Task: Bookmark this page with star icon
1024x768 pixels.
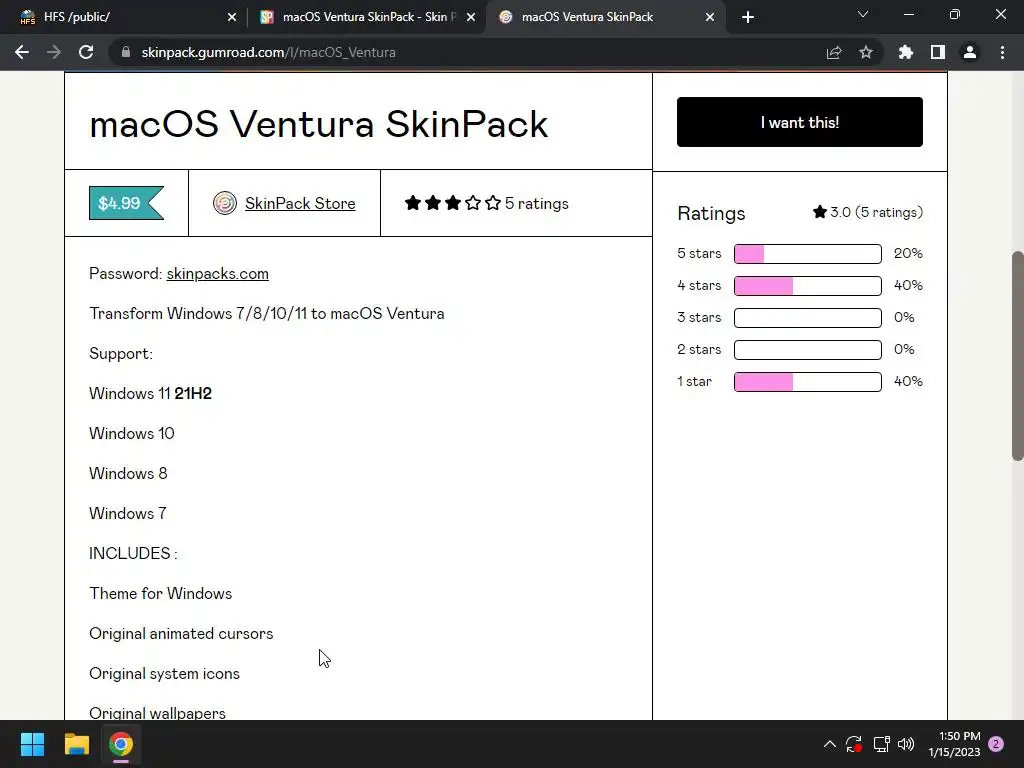Action: point(866,52)
